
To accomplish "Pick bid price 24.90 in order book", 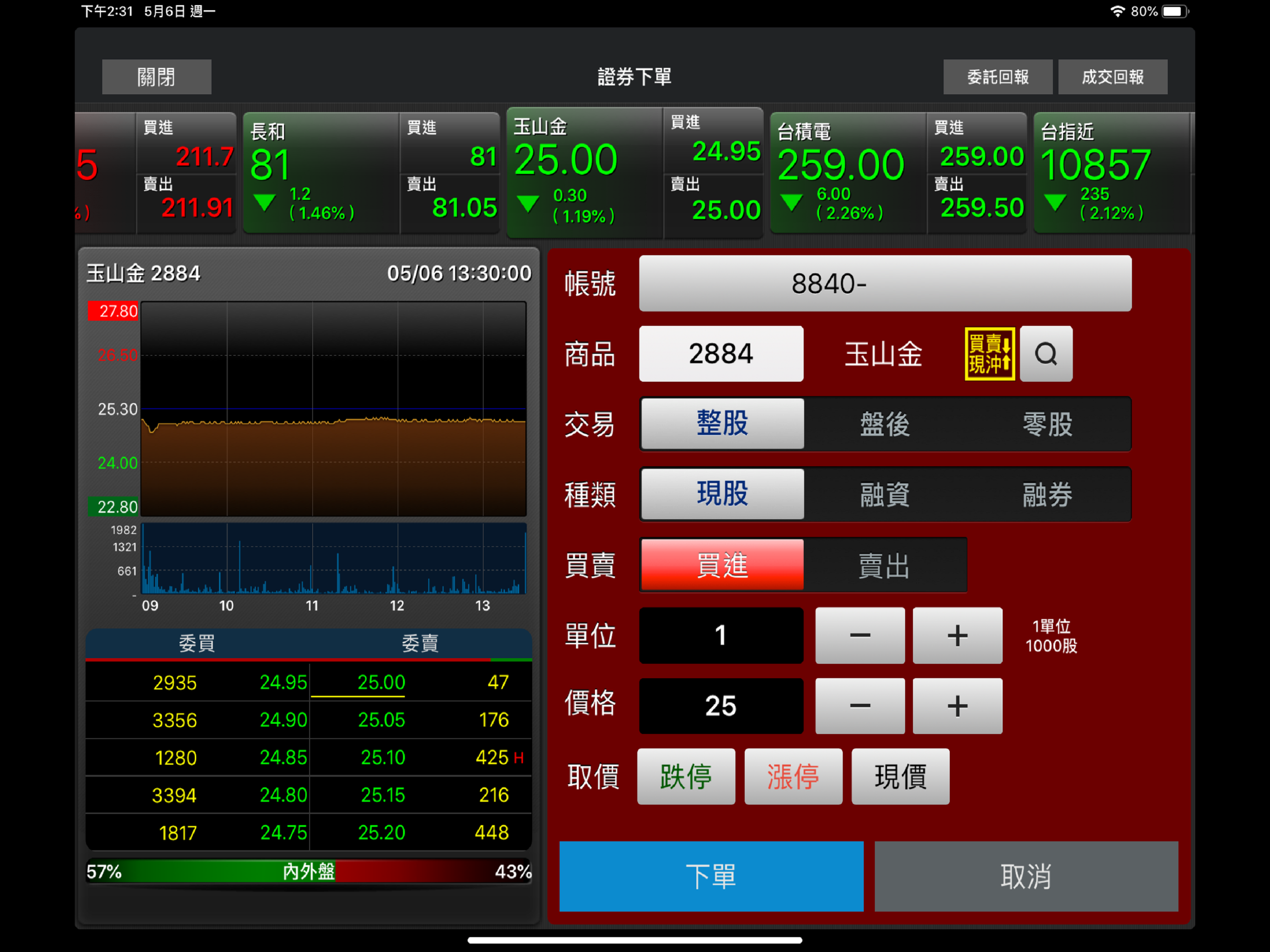I will coord(283,720).
